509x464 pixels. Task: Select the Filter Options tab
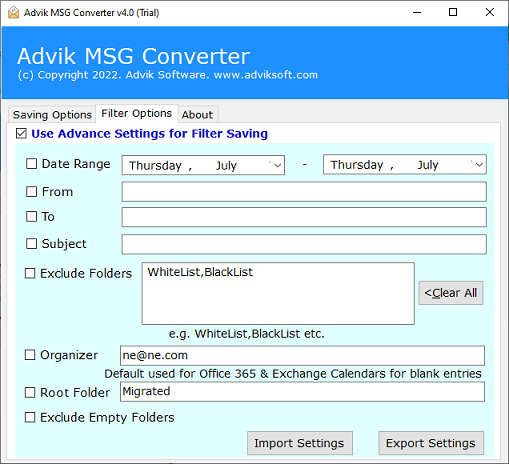click(137, 113)
